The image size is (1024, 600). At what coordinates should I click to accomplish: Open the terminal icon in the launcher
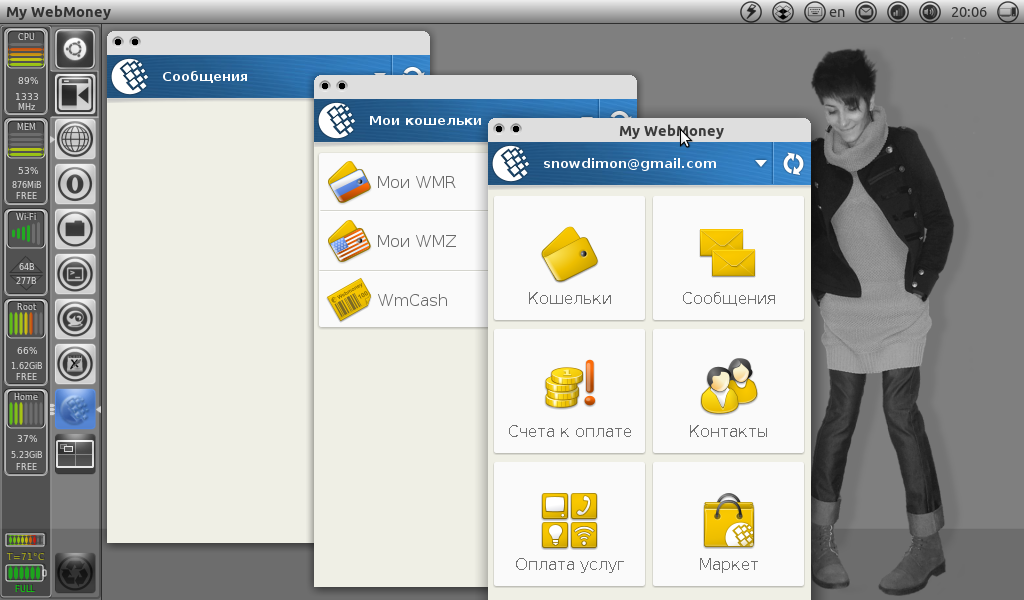[75, 274]
